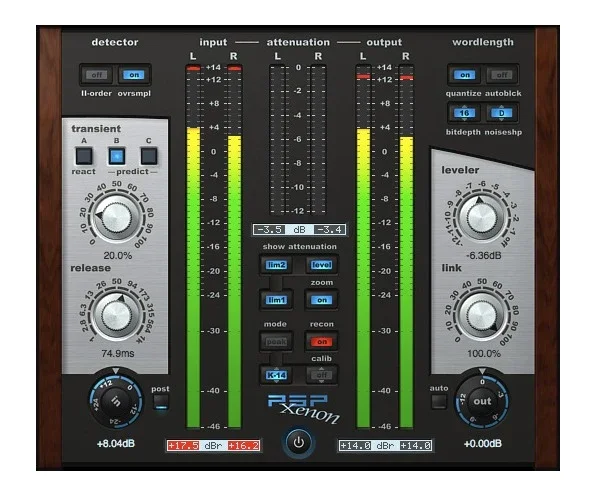This screenshot has width=597, height=497.
Task: Change the noiseshp D selector
Action: (501, 113)
